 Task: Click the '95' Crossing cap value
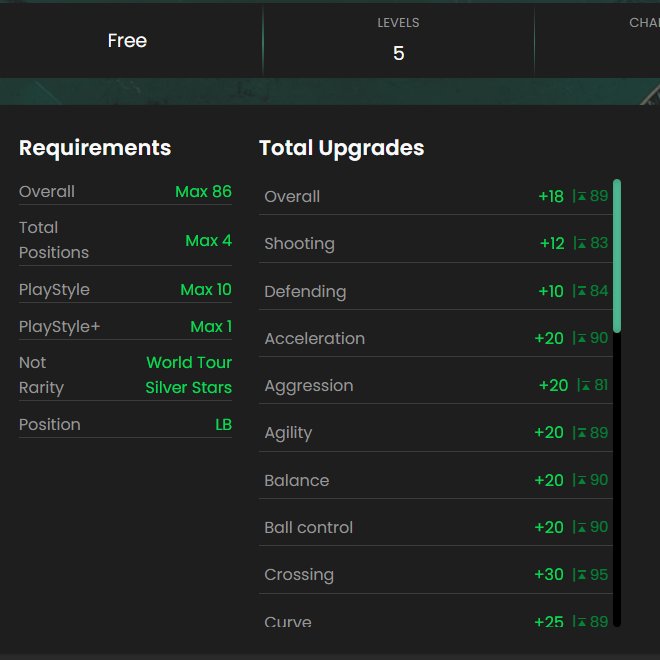point(599,575)
